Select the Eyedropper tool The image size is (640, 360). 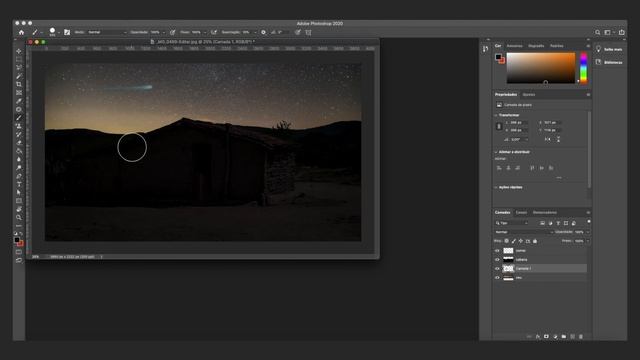(19, 101)
